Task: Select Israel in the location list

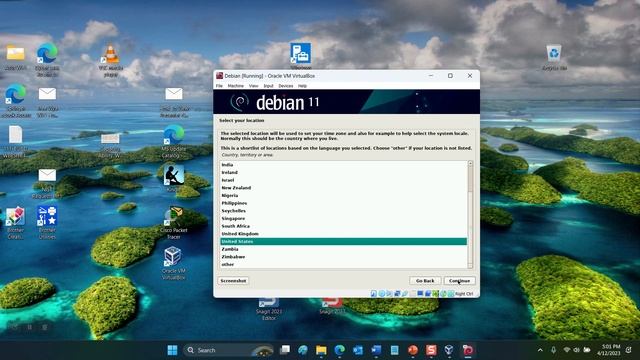Action: [x=343, y=180]
